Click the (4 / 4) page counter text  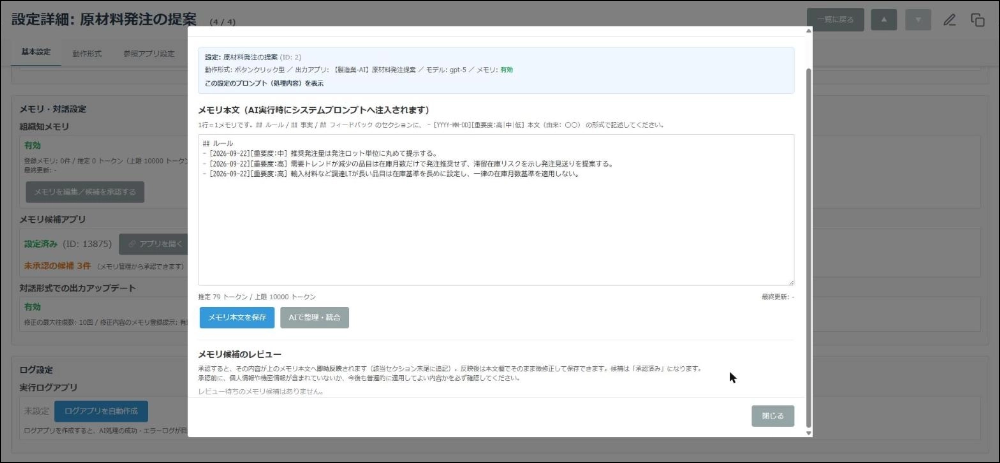click(223, 22)
